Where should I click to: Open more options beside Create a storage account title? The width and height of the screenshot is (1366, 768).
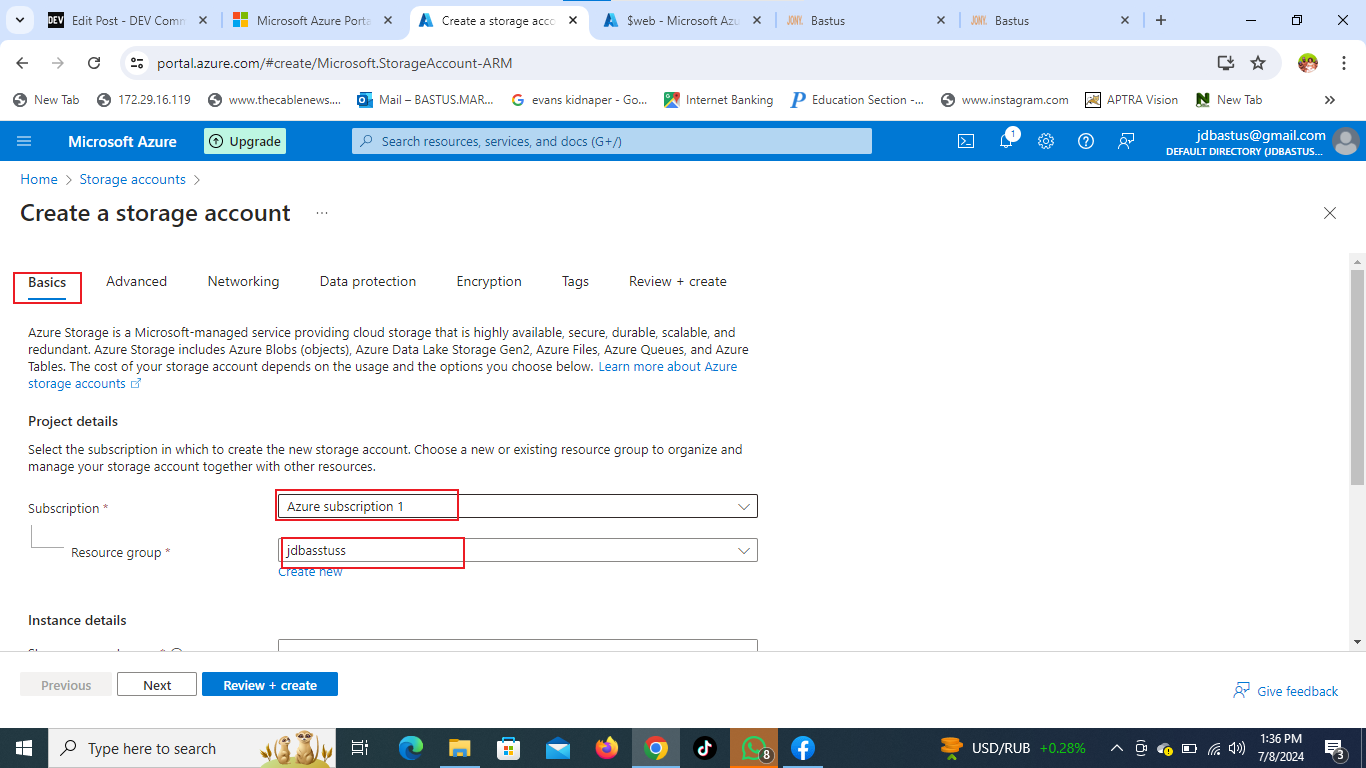322,213
